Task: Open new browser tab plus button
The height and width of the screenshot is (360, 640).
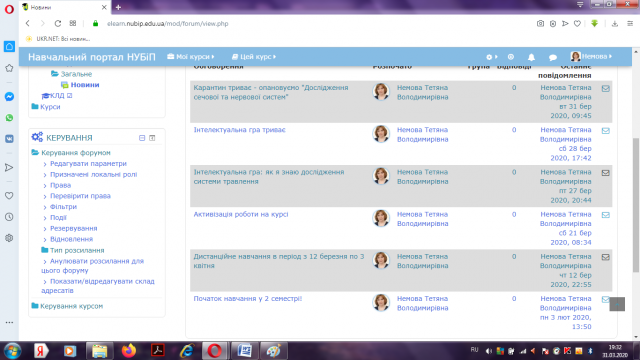Action: click(118, 7)
